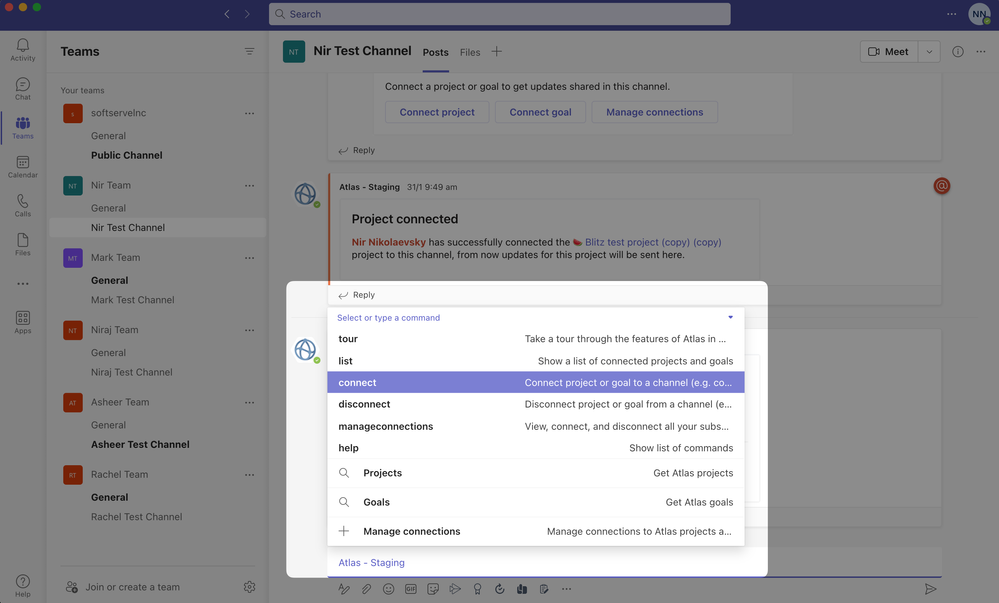Switch to the Files tab
Viewport: 999px width, 603px height.
click(x=470, y=52)
